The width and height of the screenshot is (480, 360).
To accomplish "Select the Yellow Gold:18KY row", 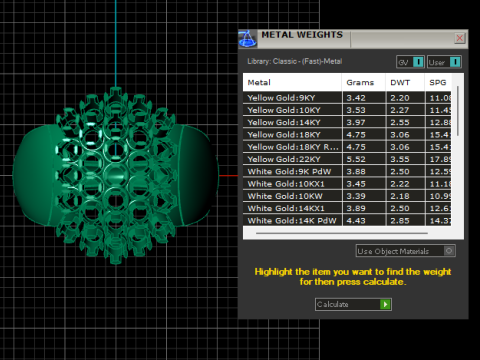I will 347,135.
